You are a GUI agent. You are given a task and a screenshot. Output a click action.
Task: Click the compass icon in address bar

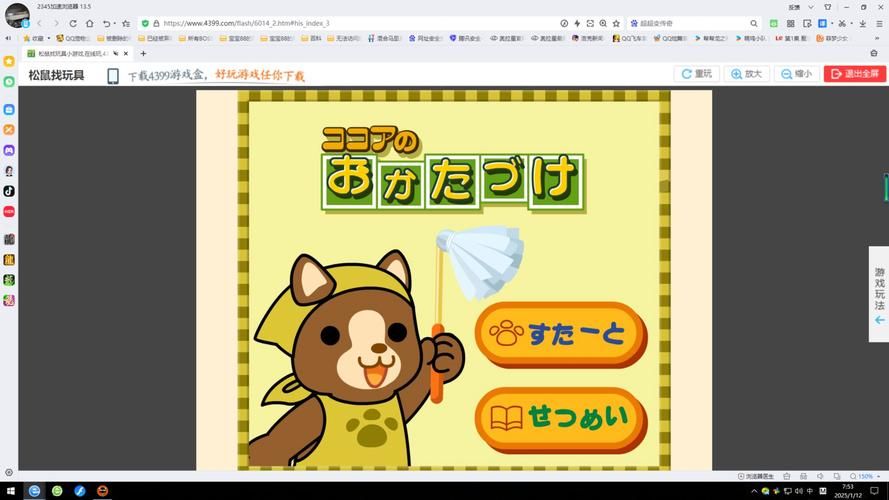click(x=564, y=23)
